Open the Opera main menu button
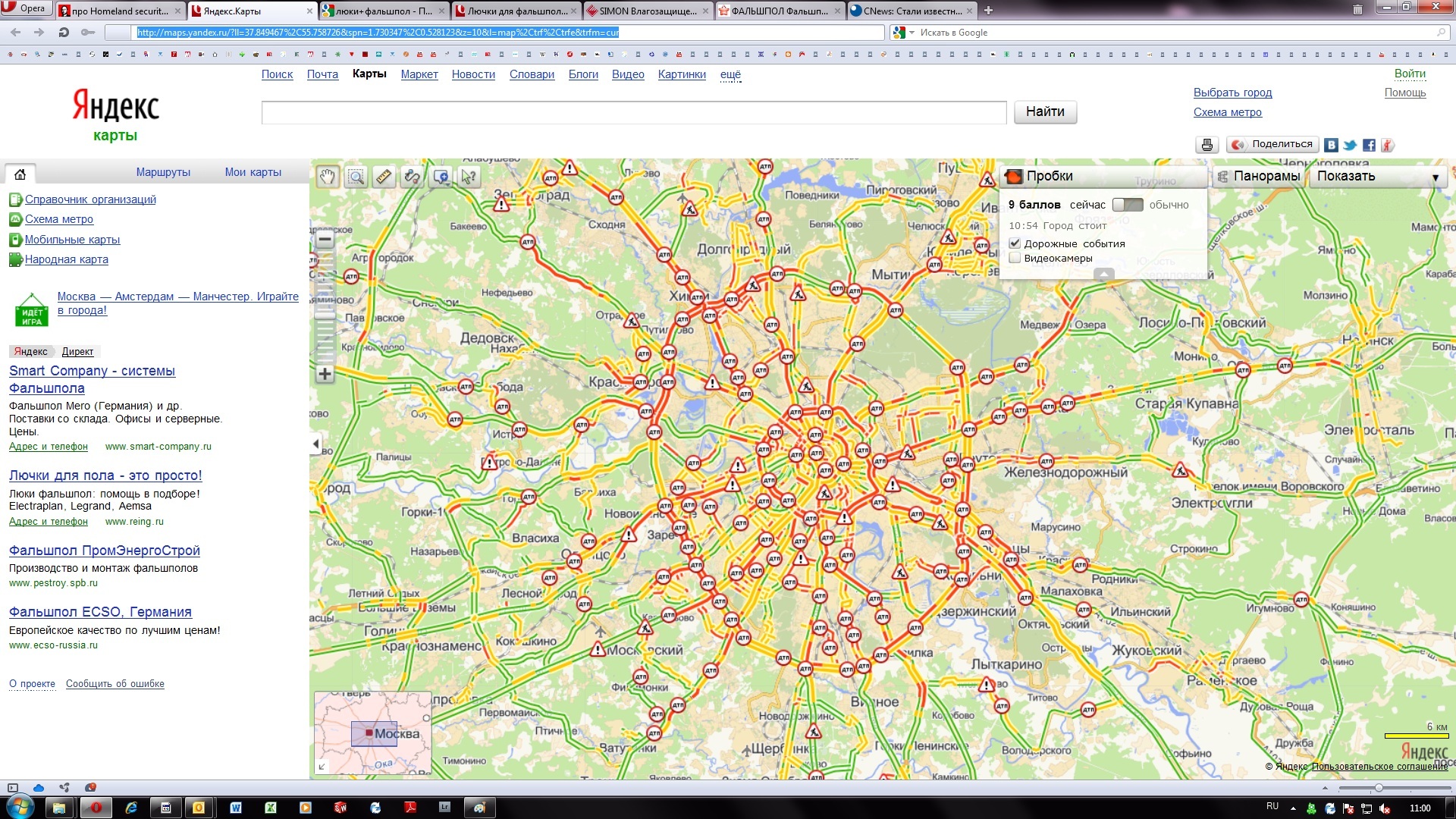This screenshot has width=1456, height=819. tap(27, 8)
